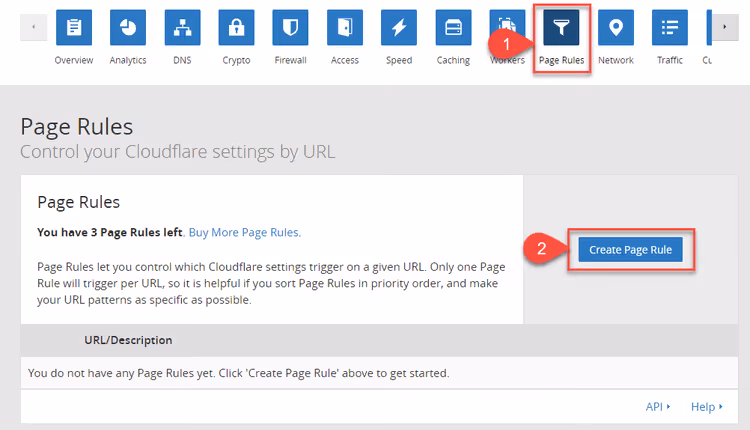Screen dimensions: 750x430
Task: Show more navigation items with right arrow
Action: [x=725, y=27]
